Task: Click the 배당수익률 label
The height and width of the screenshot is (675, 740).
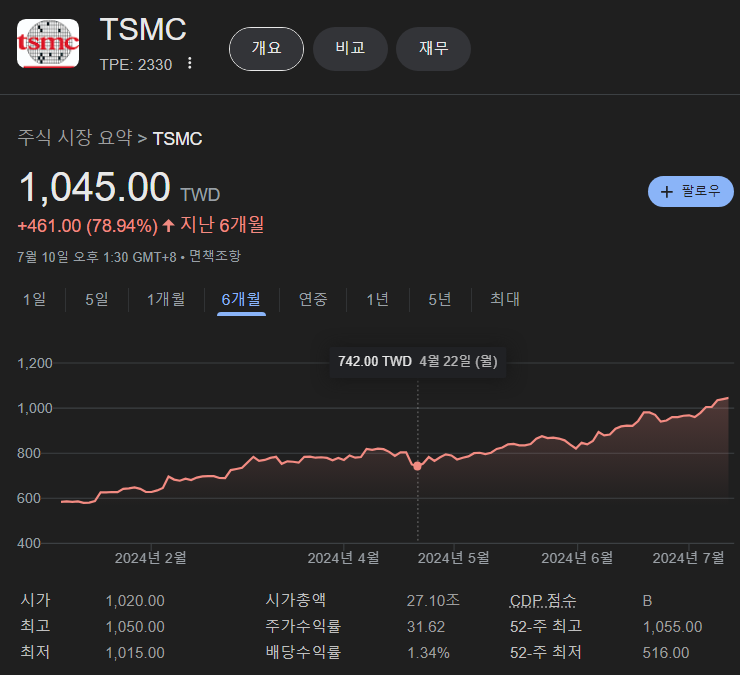Action: tap(303, 652)
